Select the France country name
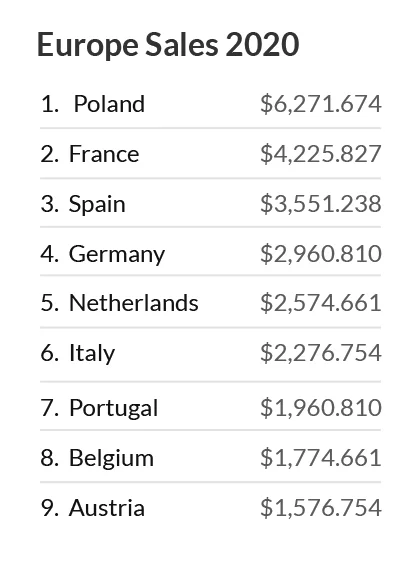Viewport: 410px width, 562px height. pos(104,154)
